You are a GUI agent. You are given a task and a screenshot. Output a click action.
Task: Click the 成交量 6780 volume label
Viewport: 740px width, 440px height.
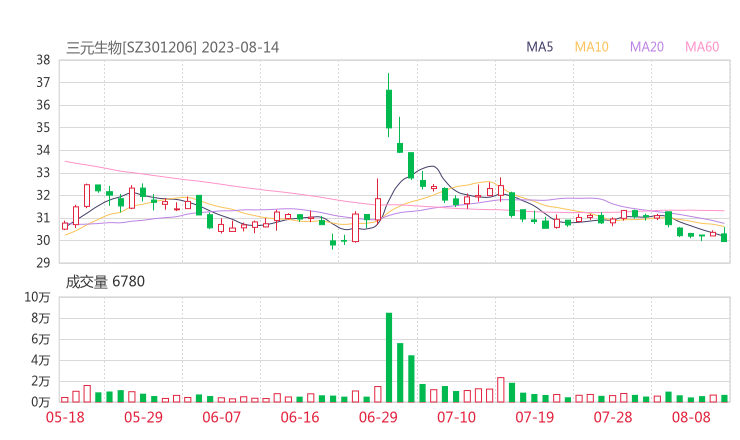coord(105,282)
